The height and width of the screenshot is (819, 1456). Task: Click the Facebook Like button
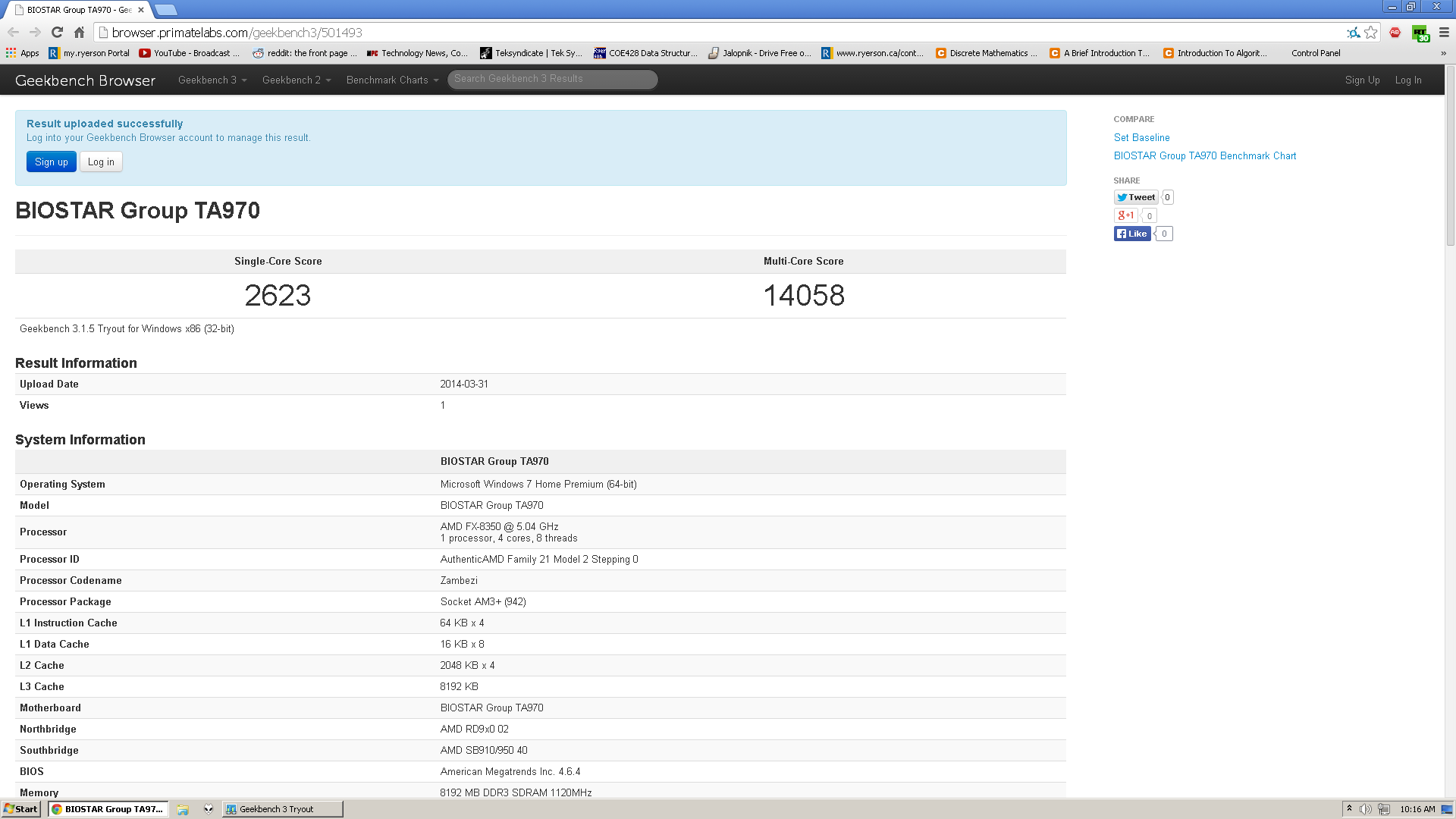pyautogui.click(x=1132, y=234)
